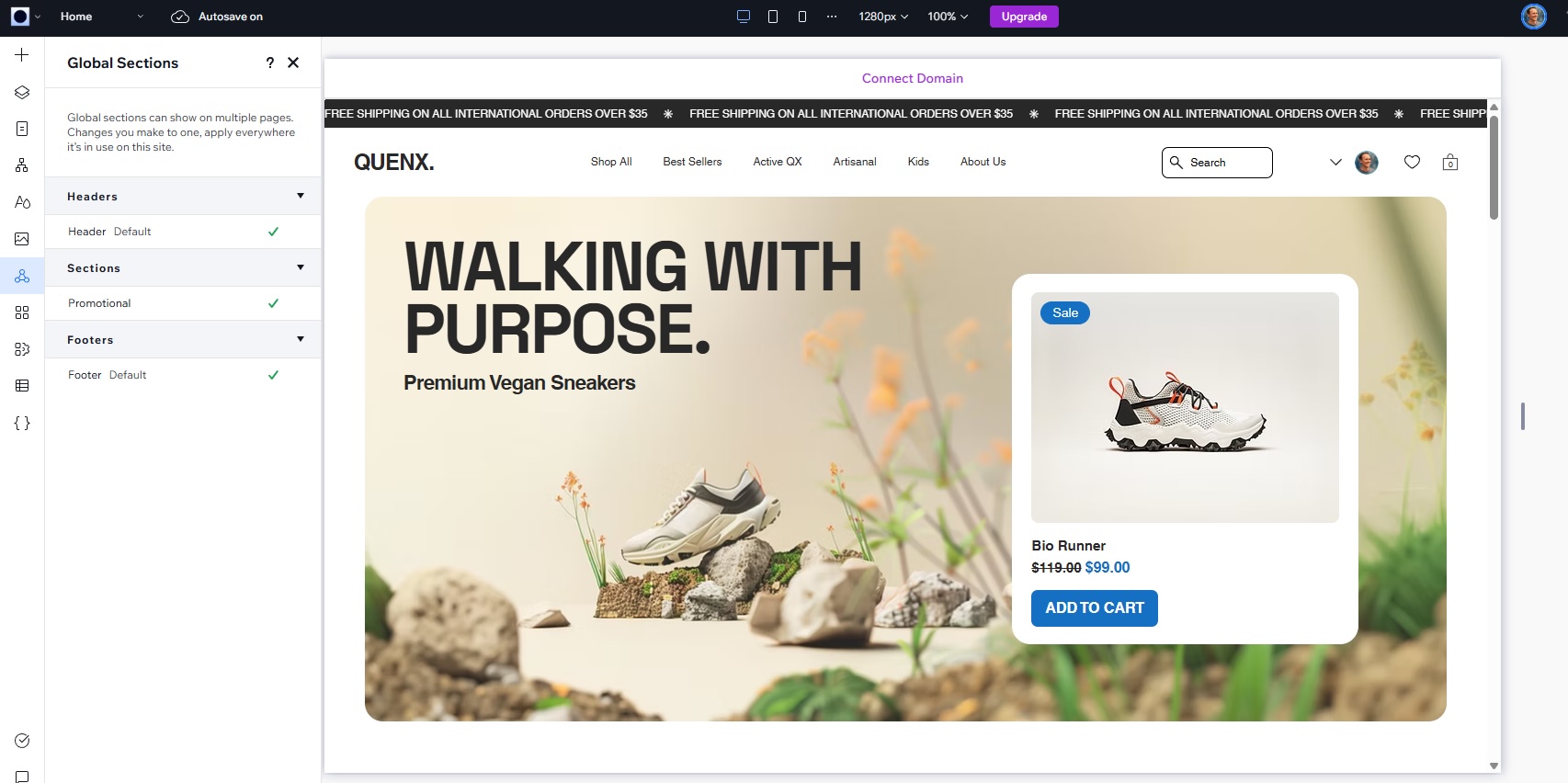Viewport: 1568px width, 783px height.
Task: Open the more breakpoints ellipsis menu
Action: point(832,17)
